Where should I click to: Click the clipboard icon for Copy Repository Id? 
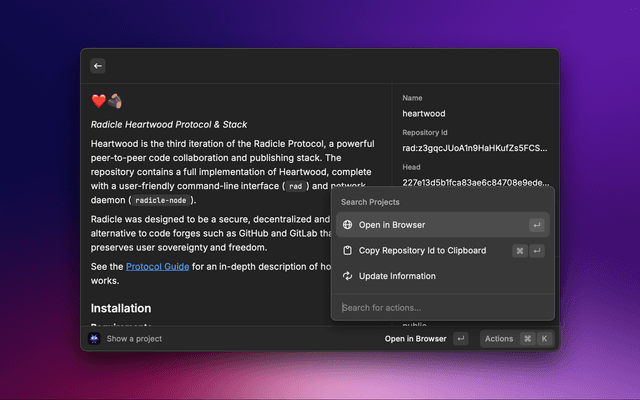tap(347, 250)
